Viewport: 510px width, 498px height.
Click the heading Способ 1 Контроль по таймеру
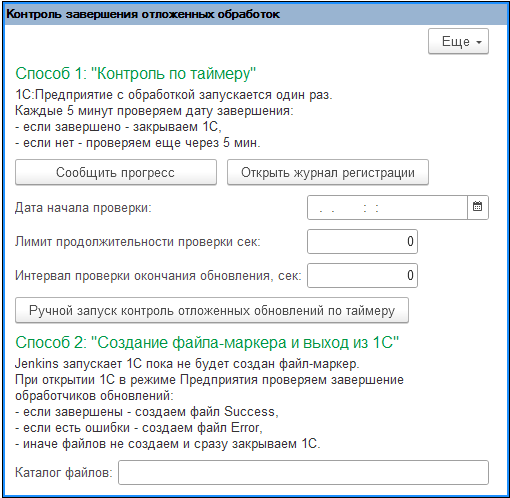pos(136,73)
